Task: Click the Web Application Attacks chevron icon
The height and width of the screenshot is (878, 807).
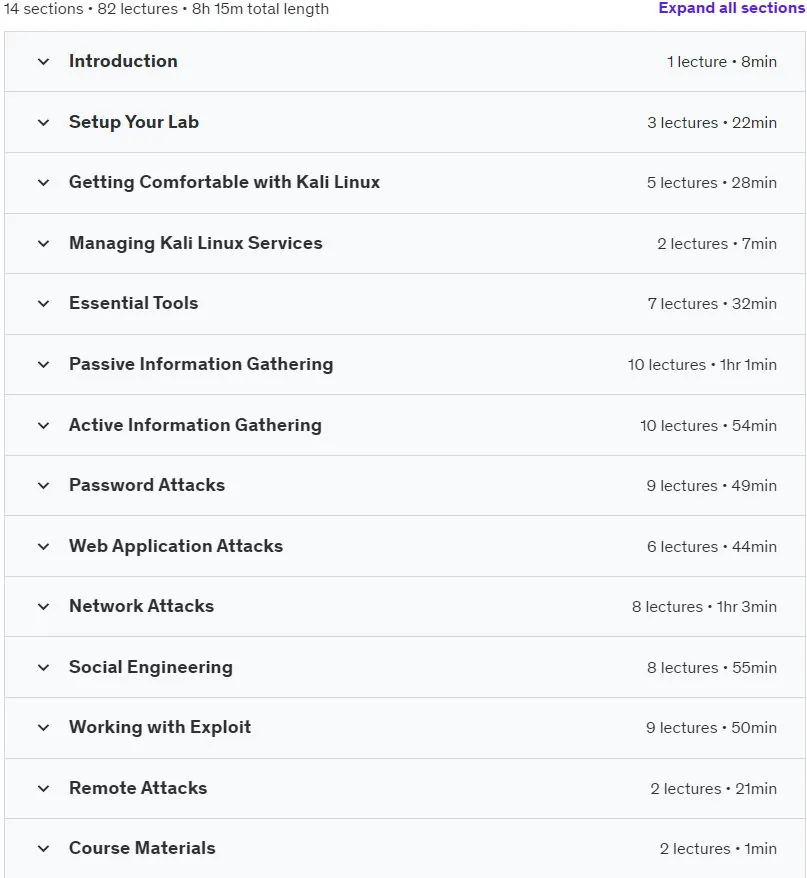Action: click(43, 547)
